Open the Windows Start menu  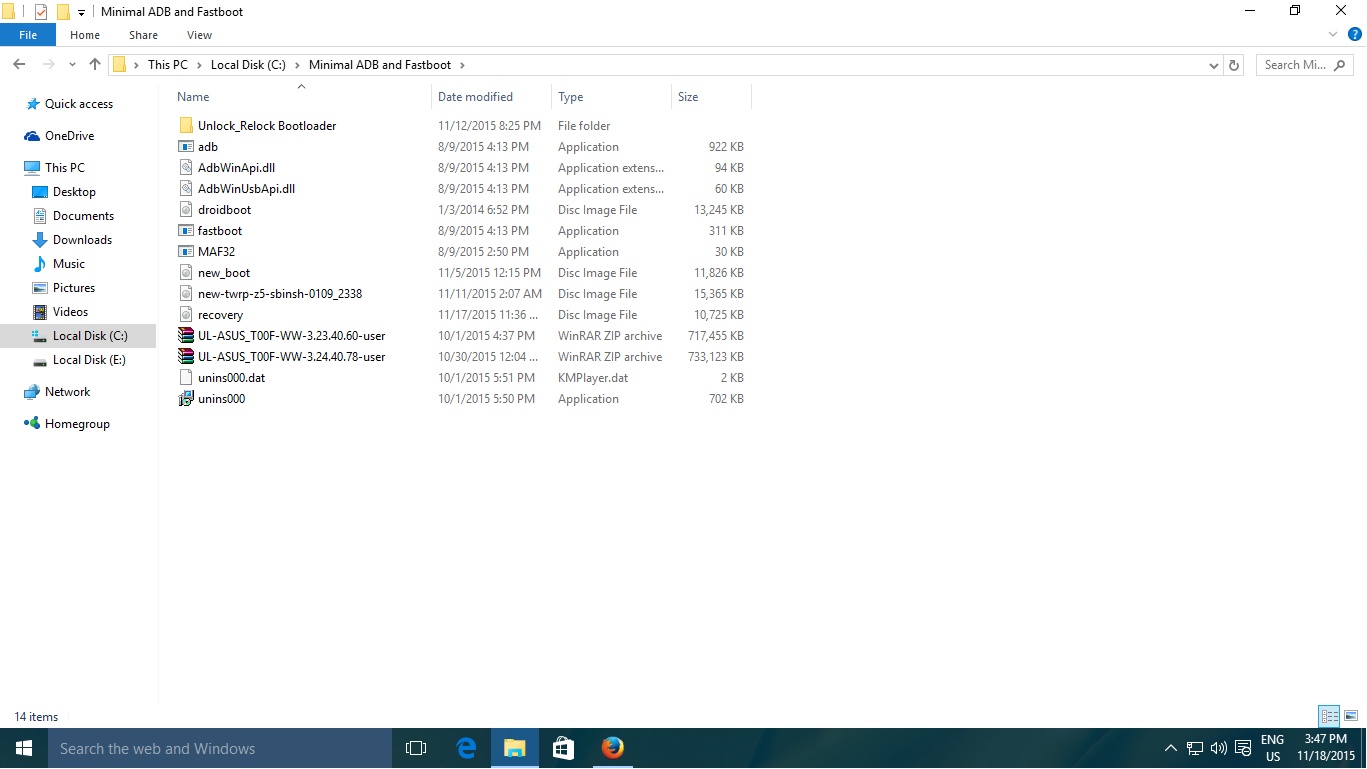pyautogui.click(x=24, y=748)
